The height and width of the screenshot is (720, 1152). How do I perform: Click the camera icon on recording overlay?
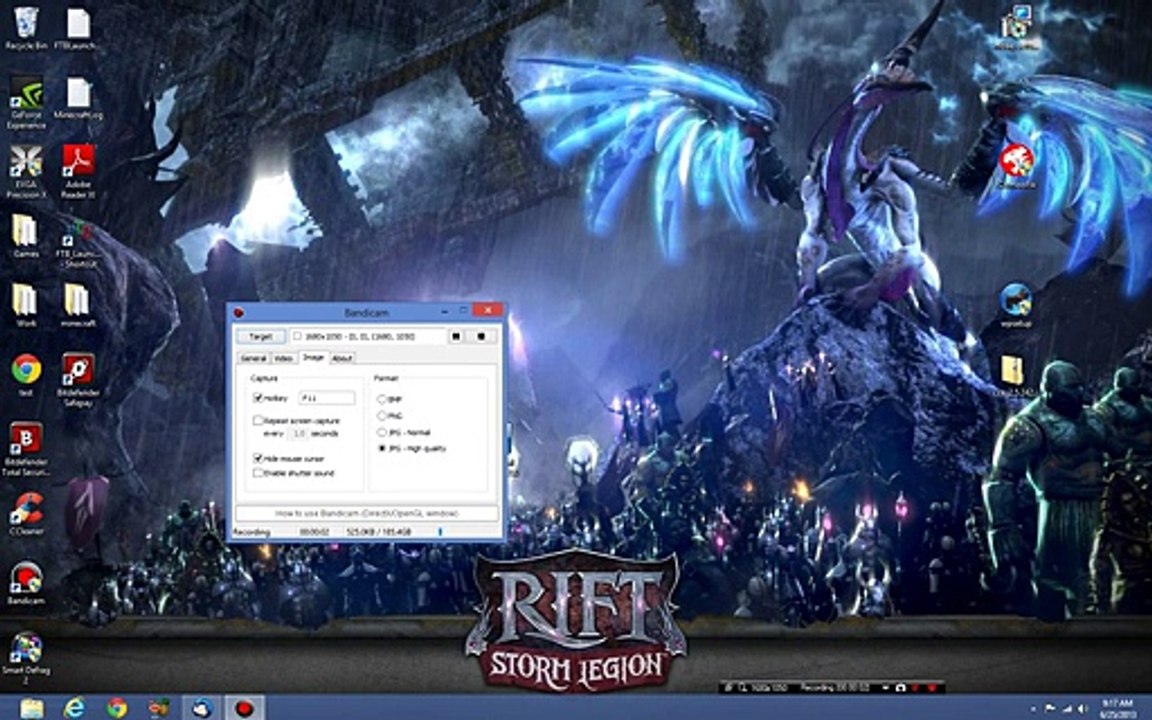[901, 688]
